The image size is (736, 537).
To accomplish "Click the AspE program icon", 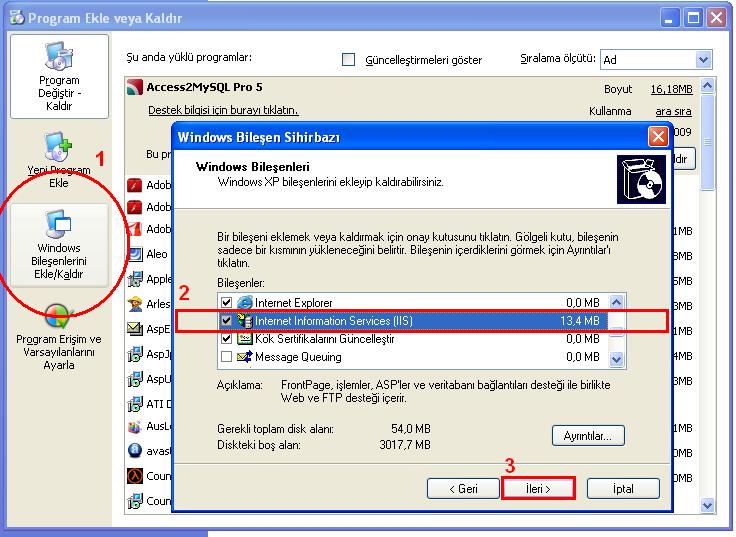I will pos(135,329).
